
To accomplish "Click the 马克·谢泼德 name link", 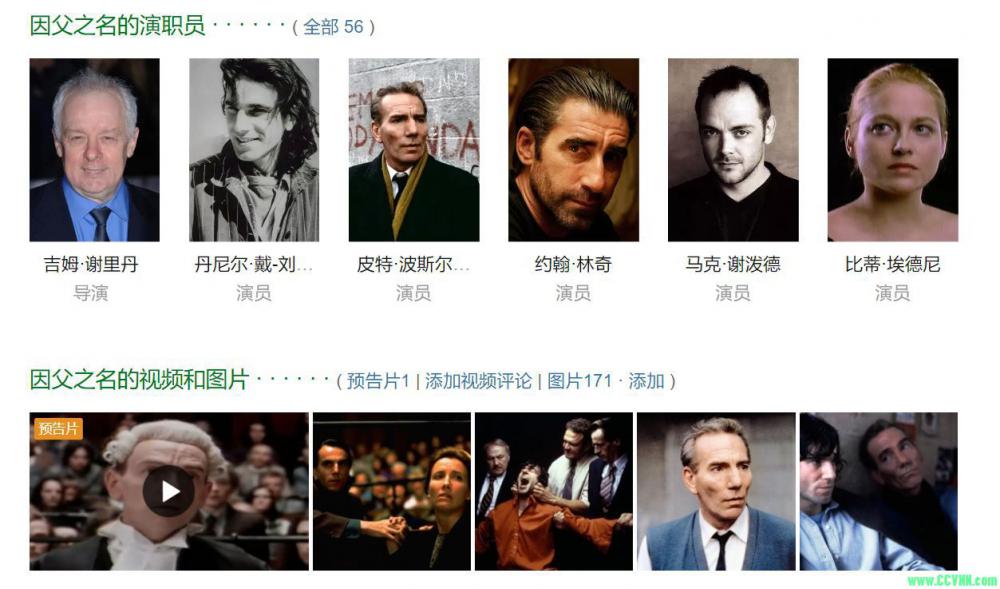I will tap(732, 264).
